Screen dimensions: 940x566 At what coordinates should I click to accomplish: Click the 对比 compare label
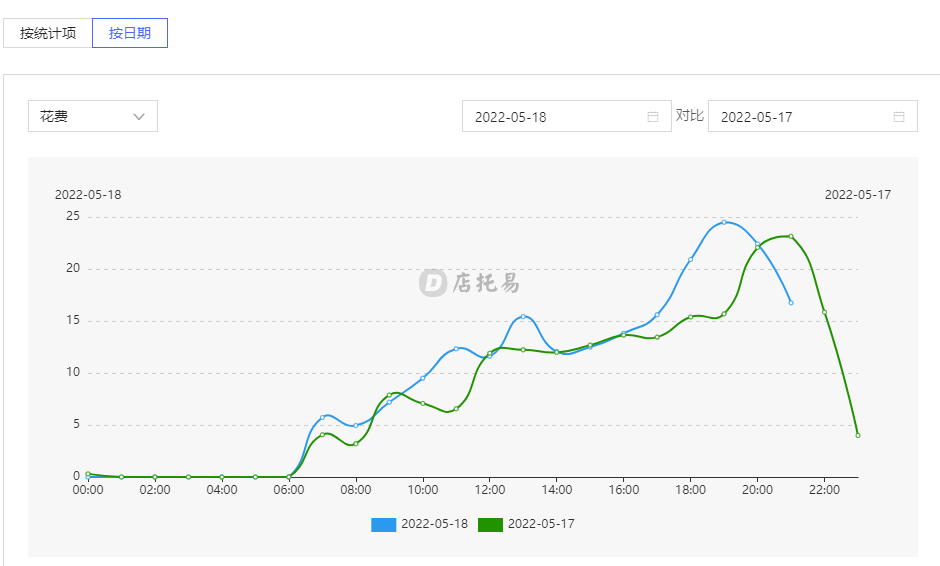click(x=689, y=115)
